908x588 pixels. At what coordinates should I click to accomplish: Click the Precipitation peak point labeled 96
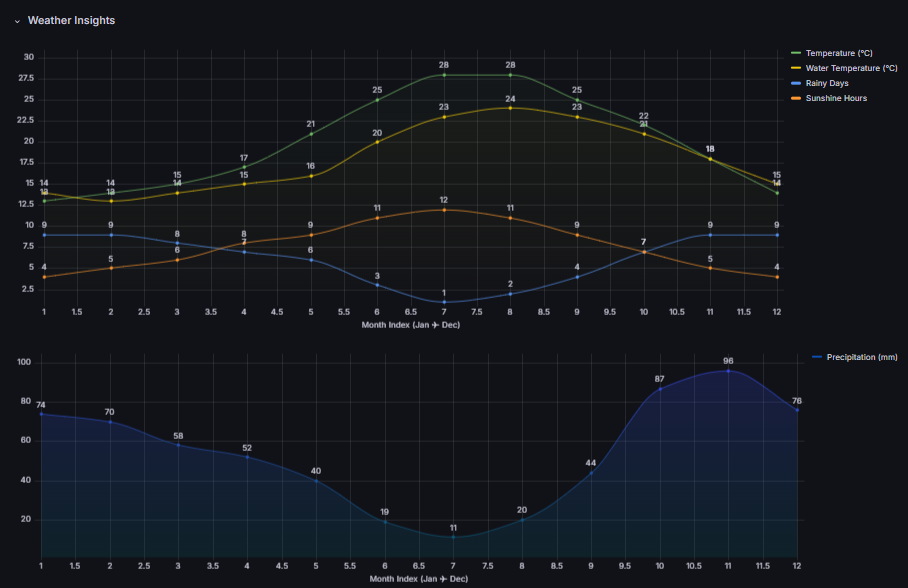click(728, 371)
